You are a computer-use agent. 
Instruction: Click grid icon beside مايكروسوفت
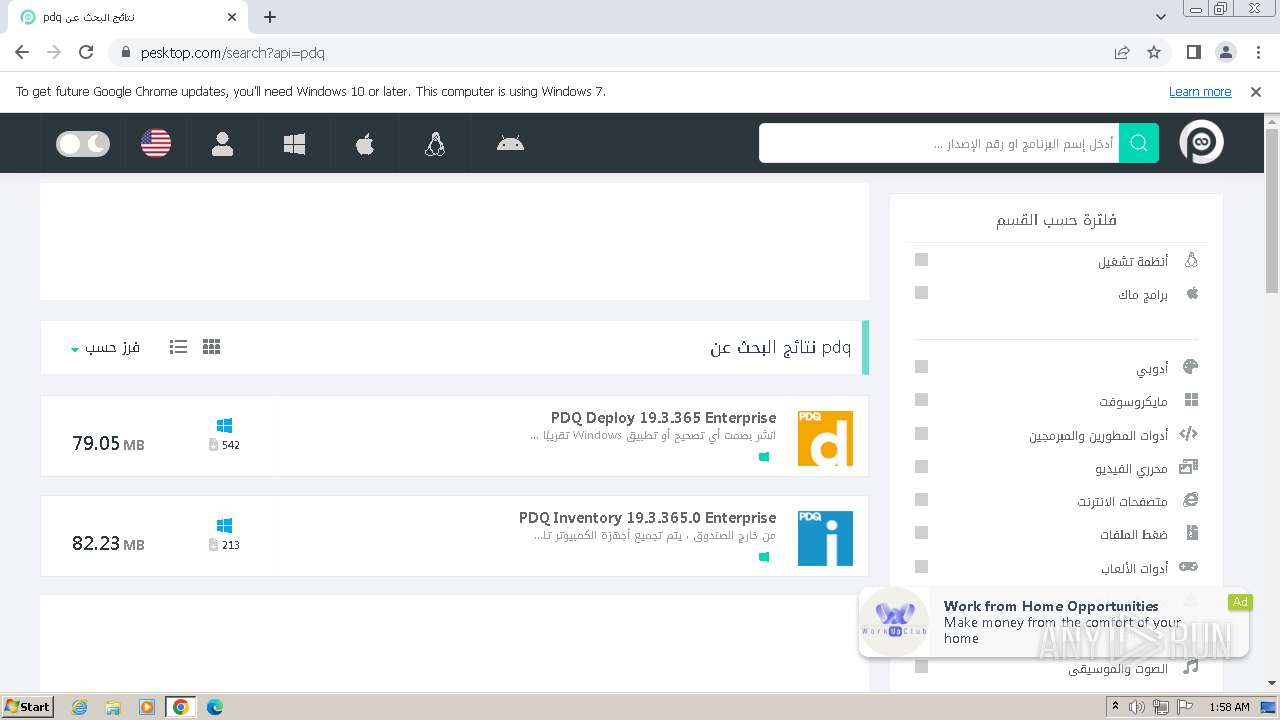point(1191,400)
